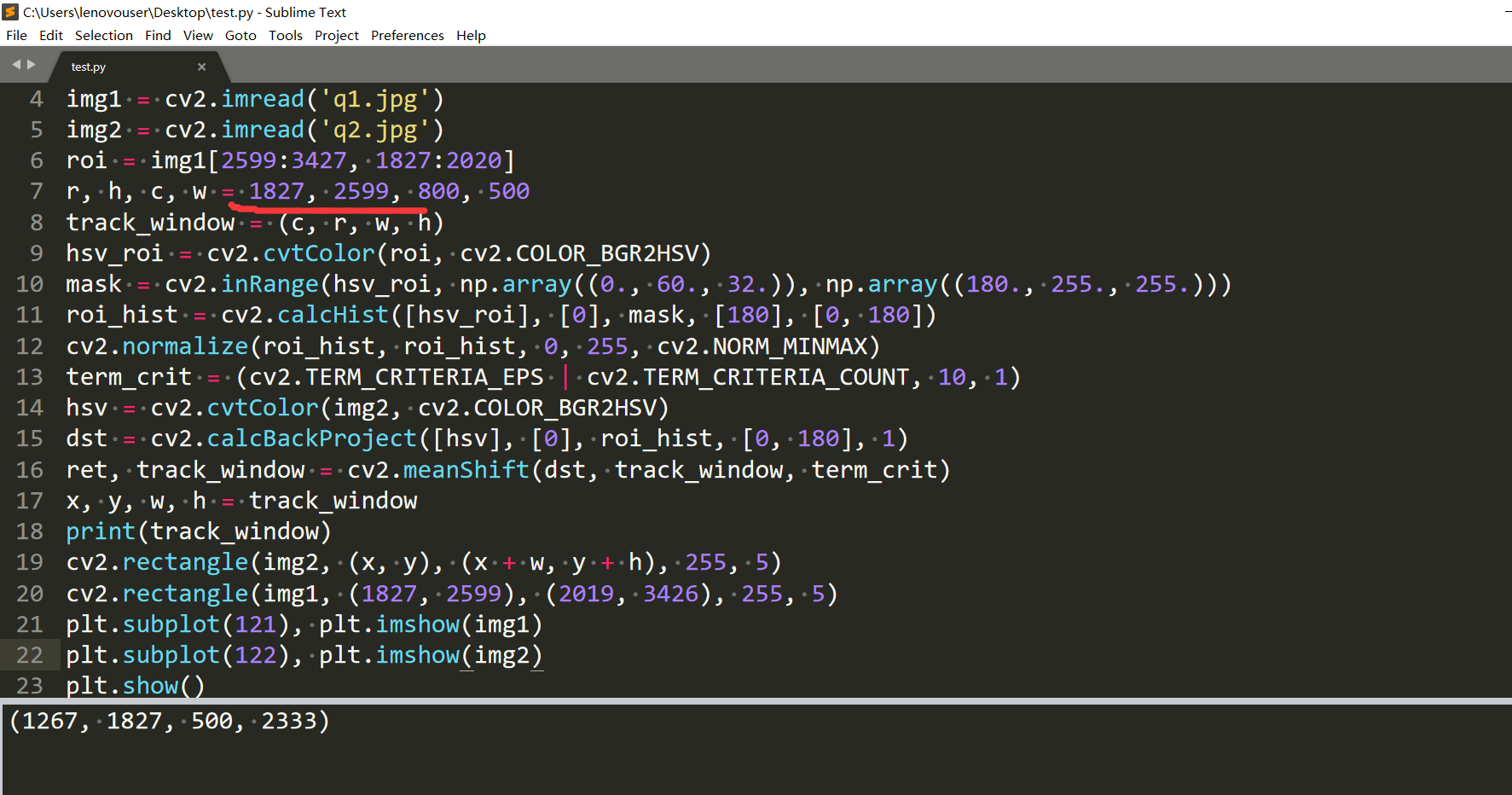Click TERM_CRITERIA_EPS on line 13

point(425,377)
